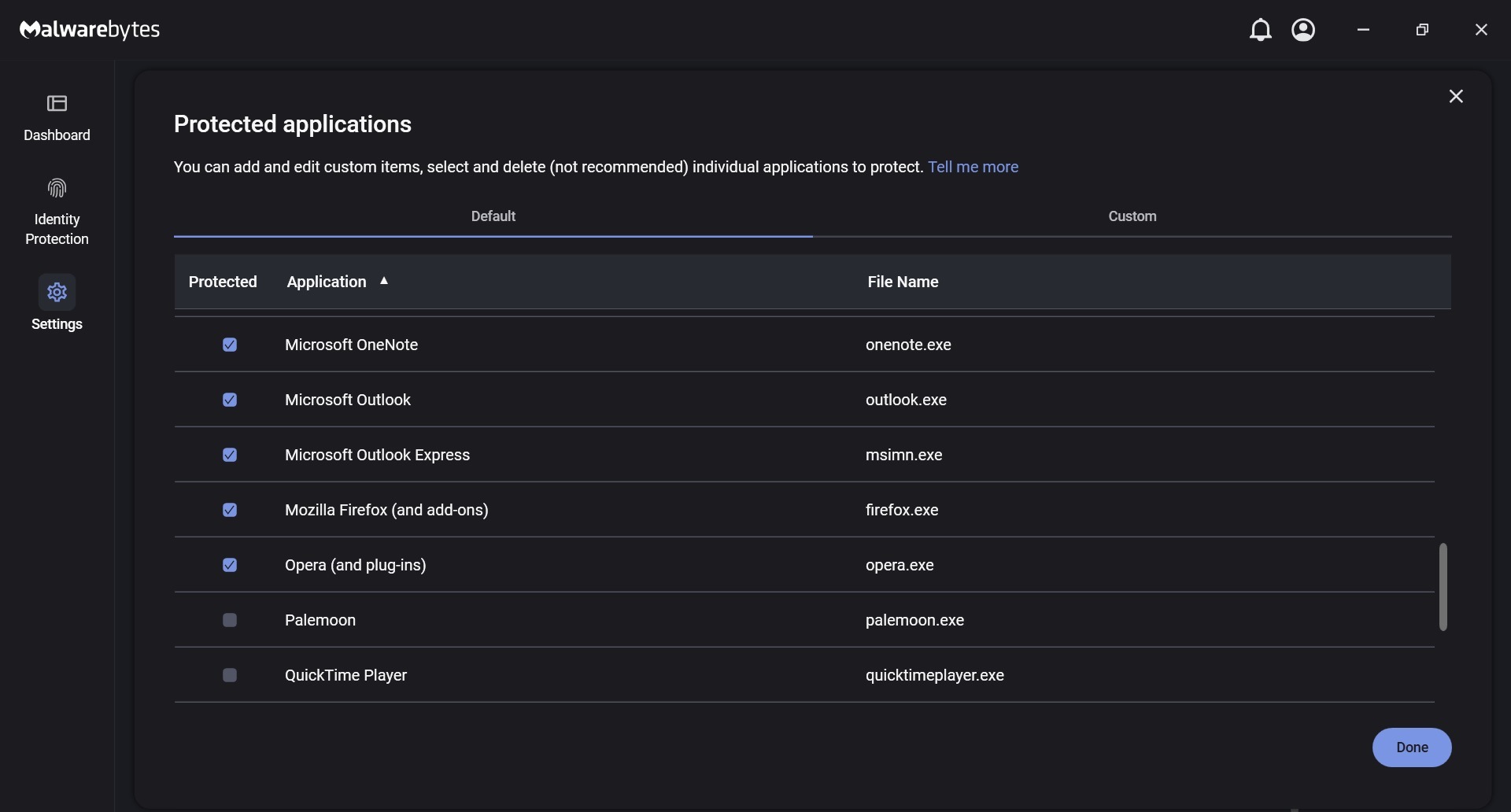Click the File Name column header
1511x812 pixels.
pyautogui.click(x=903, y=282)
